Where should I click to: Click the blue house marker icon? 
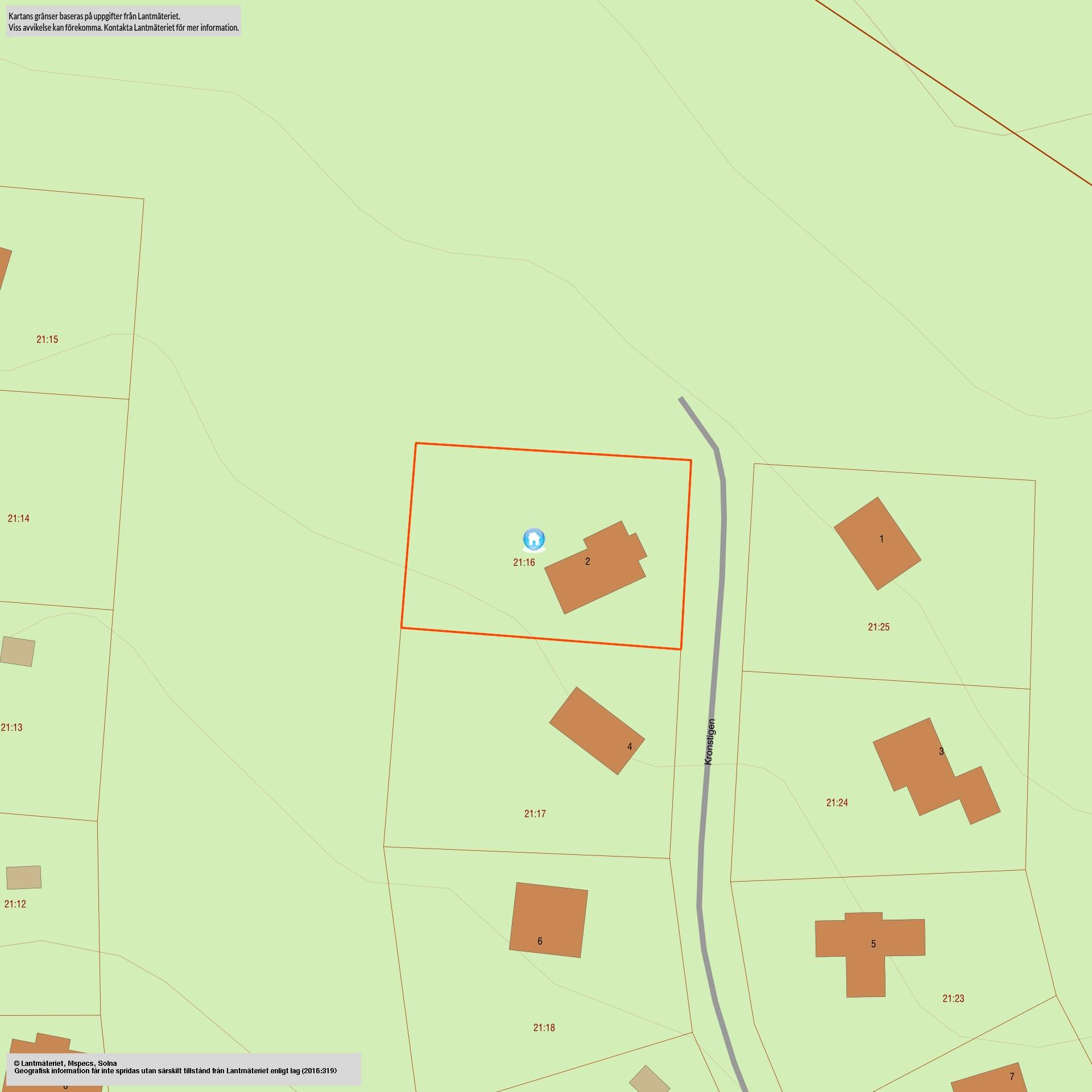[x=533, y=540]
